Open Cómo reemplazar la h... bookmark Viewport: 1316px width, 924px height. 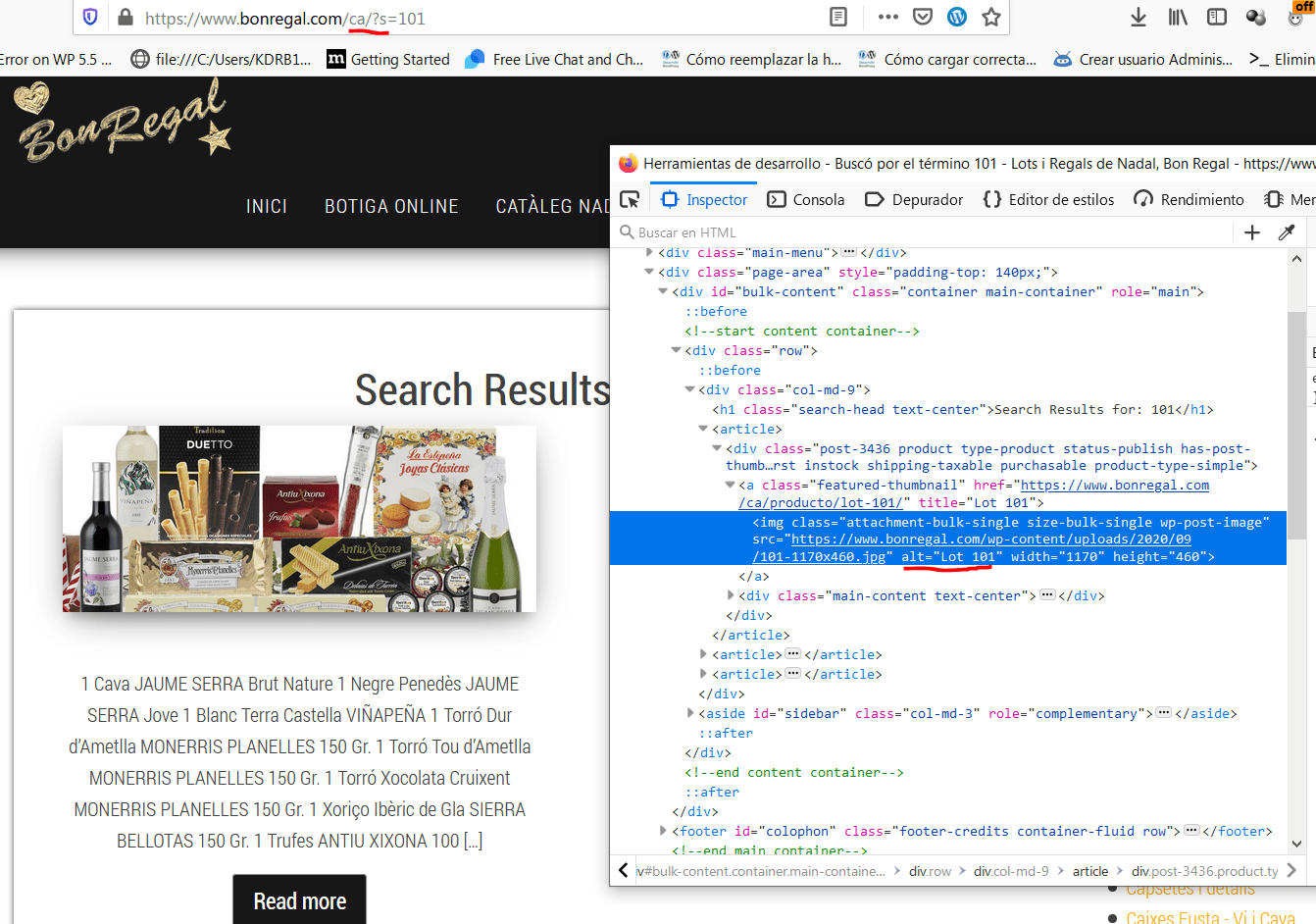[751, 59]
